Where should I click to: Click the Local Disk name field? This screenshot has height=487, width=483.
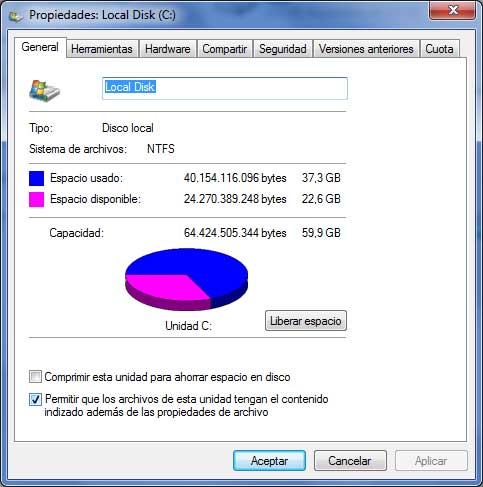(x=225, y=88)
